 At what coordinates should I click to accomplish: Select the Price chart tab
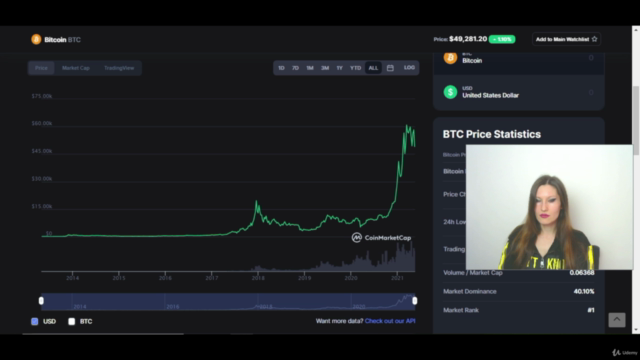pos(41,68)
